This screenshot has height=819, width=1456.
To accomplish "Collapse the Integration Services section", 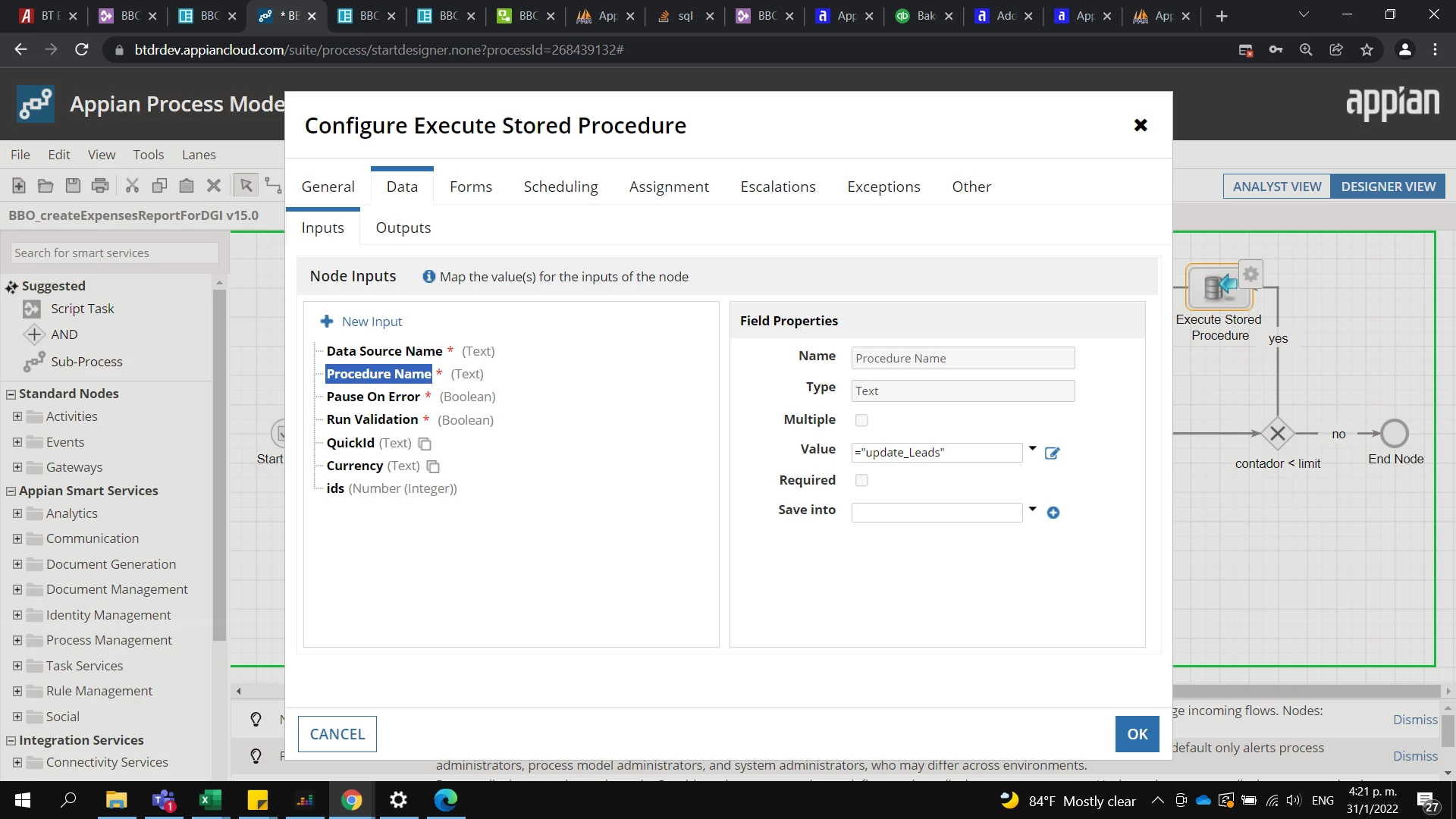I will click(11, 741).
